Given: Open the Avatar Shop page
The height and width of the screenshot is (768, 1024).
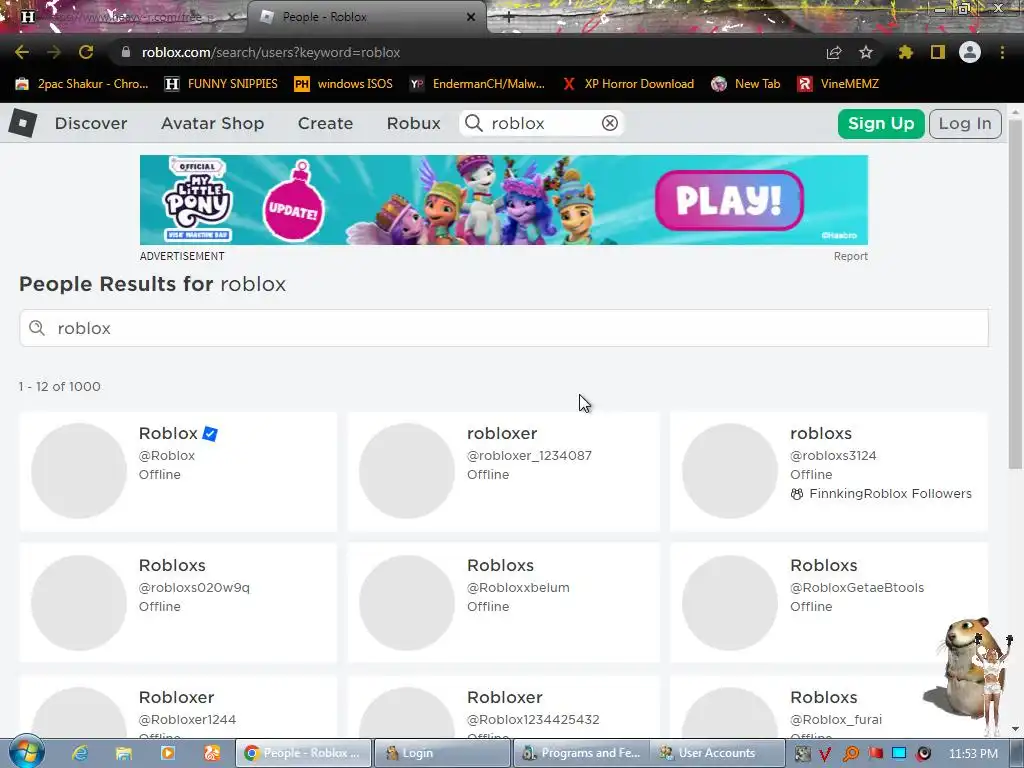Looking at the screenshot, I should (212, 123).
